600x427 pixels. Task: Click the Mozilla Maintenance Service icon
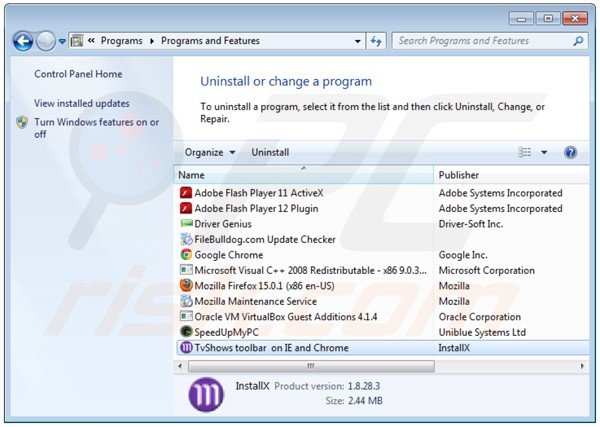point(186,302)
